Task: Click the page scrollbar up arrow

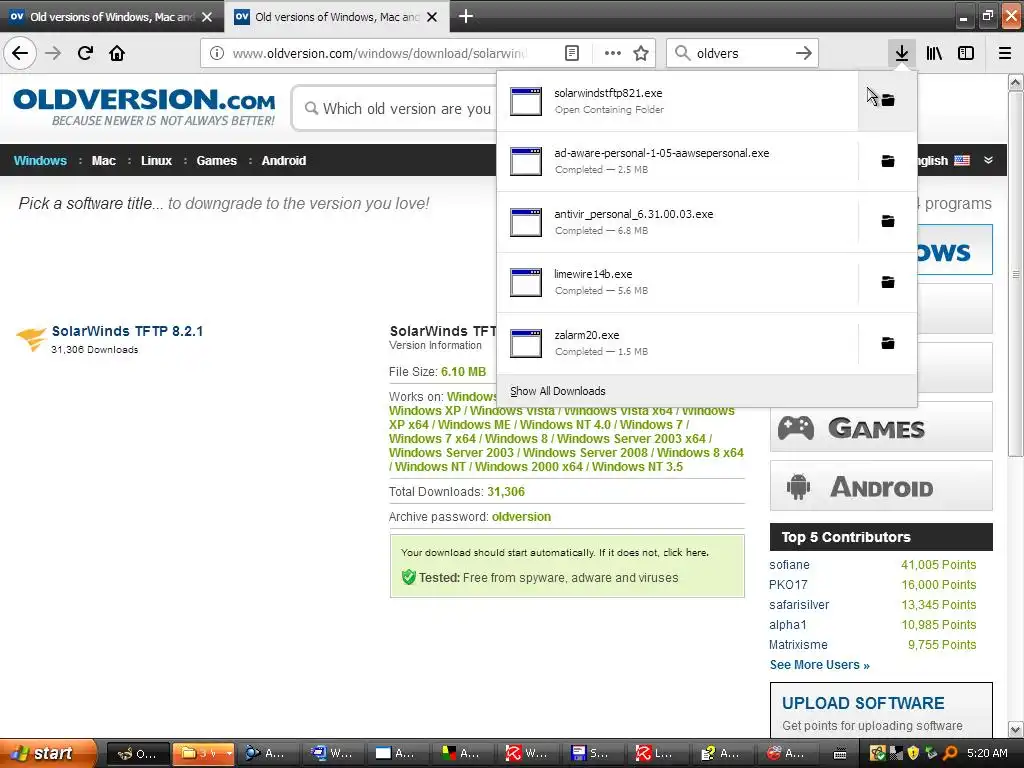Action: click(1016, 82)
